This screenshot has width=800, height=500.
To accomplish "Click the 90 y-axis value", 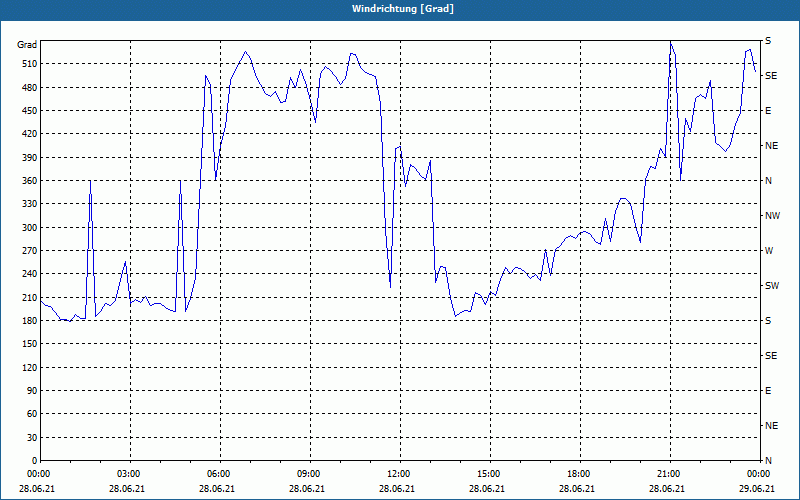I will (32, 391).
